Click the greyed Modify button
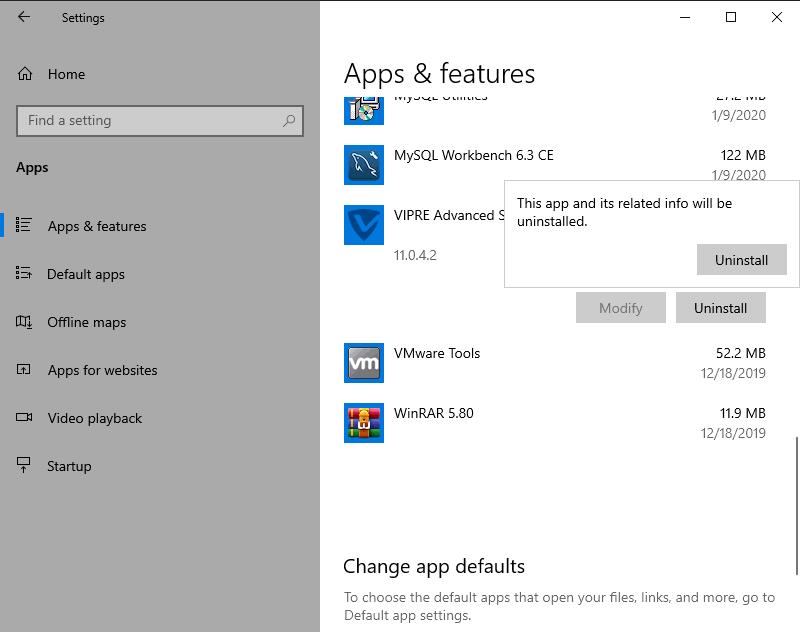This screenshot has width=800, height=632. coord(620,308)
